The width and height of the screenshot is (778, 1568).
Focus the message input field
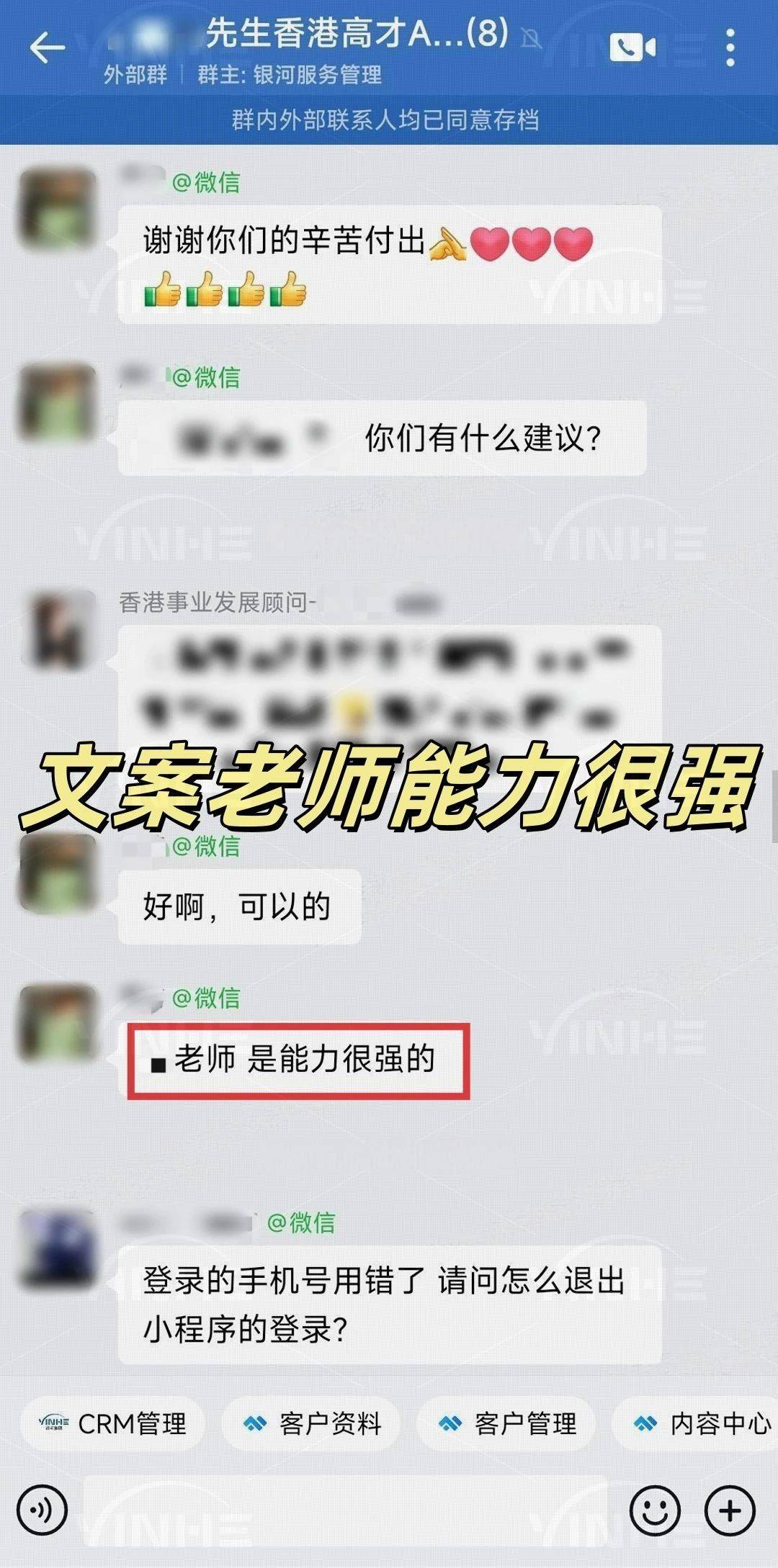[346, 1510]
